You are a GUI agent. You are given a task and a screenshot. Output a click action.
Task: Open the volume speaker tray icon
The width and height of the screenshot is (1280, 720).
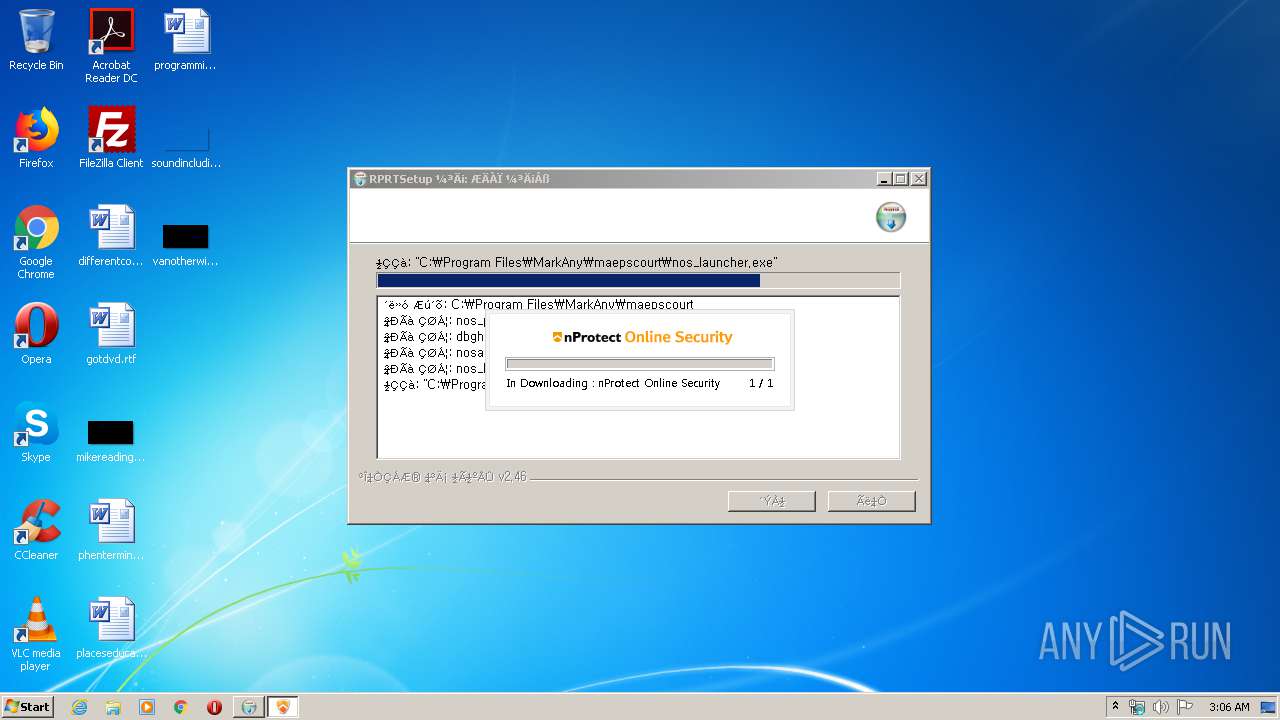1161,707
